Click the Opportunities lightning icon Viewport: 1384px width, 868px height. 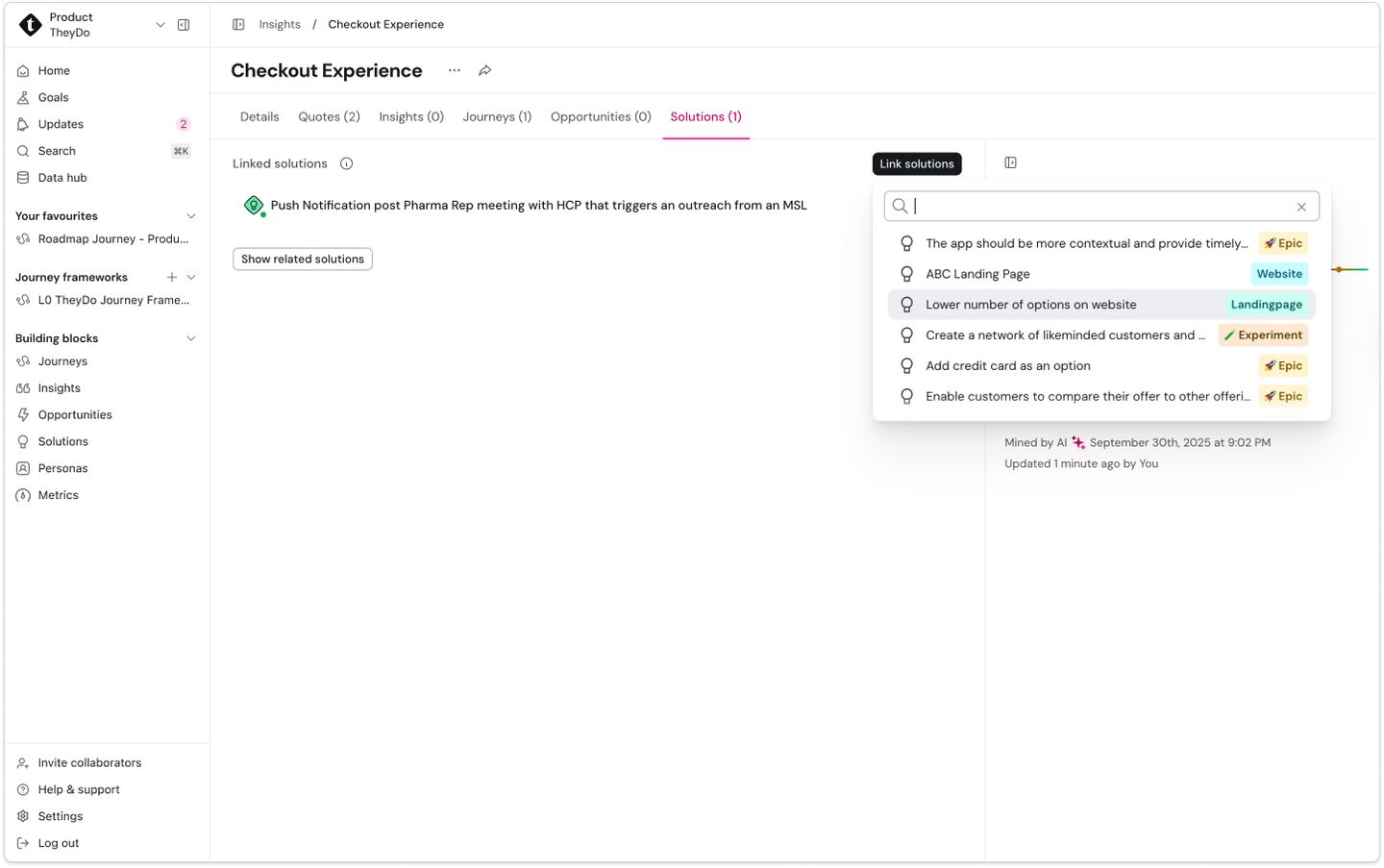click(22, 414)
